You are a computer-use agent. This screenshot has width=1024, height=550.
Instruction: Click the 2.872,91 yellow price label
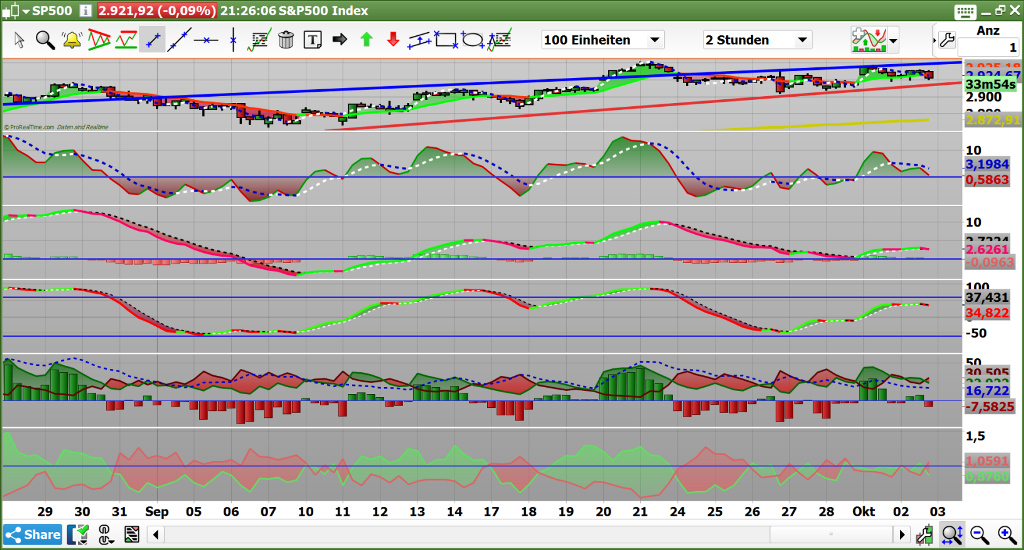[x=992, y=120]
